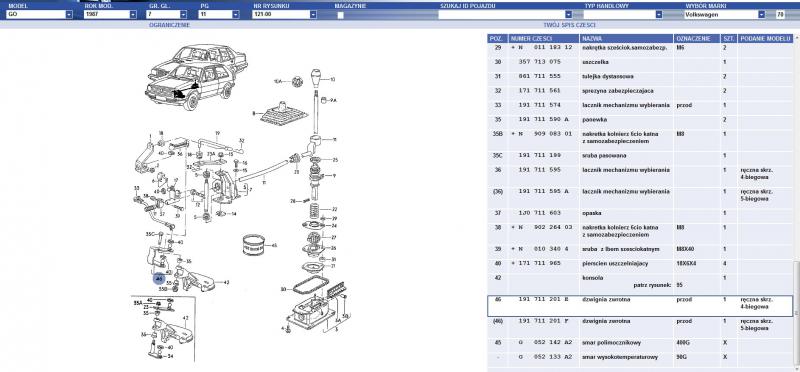Click the car illustration thumbnail above the diagram
800x372 pixels.
click(195, 77)
